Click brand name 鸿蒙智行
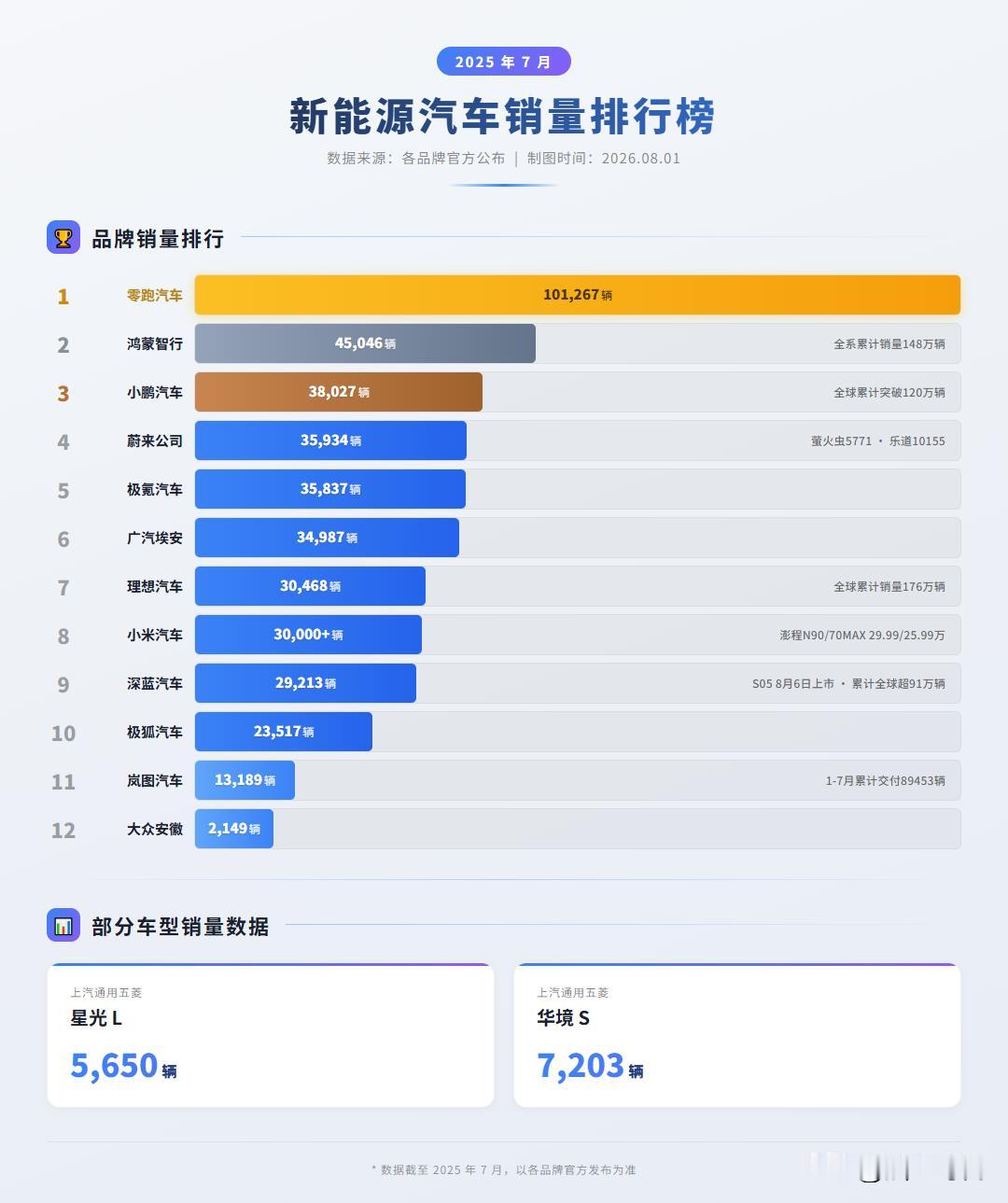The height and width of the screenshot is (1203, 1008). 155,343
